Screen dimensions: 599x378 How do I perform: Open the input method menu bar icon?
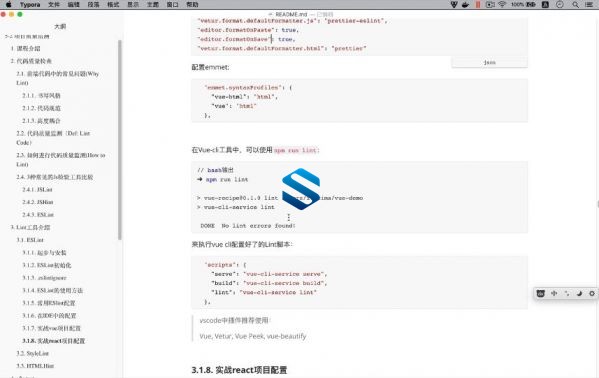546,5
